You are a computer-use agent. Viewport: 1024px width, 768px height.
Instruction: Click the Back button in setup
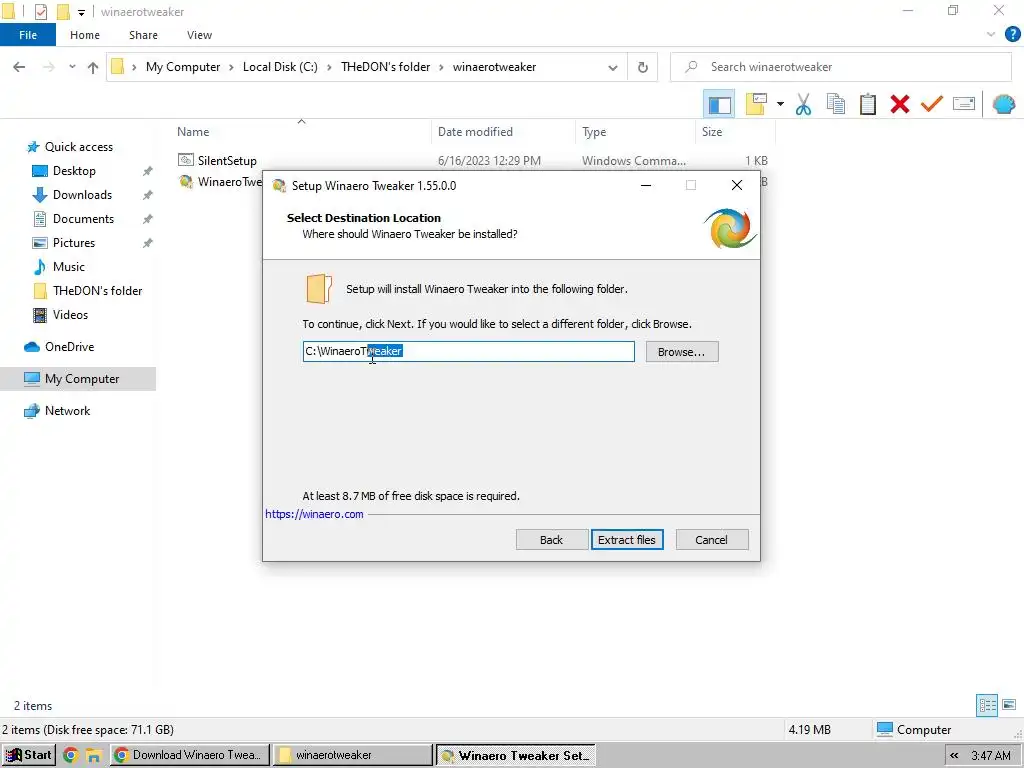(x=551, y=539)
